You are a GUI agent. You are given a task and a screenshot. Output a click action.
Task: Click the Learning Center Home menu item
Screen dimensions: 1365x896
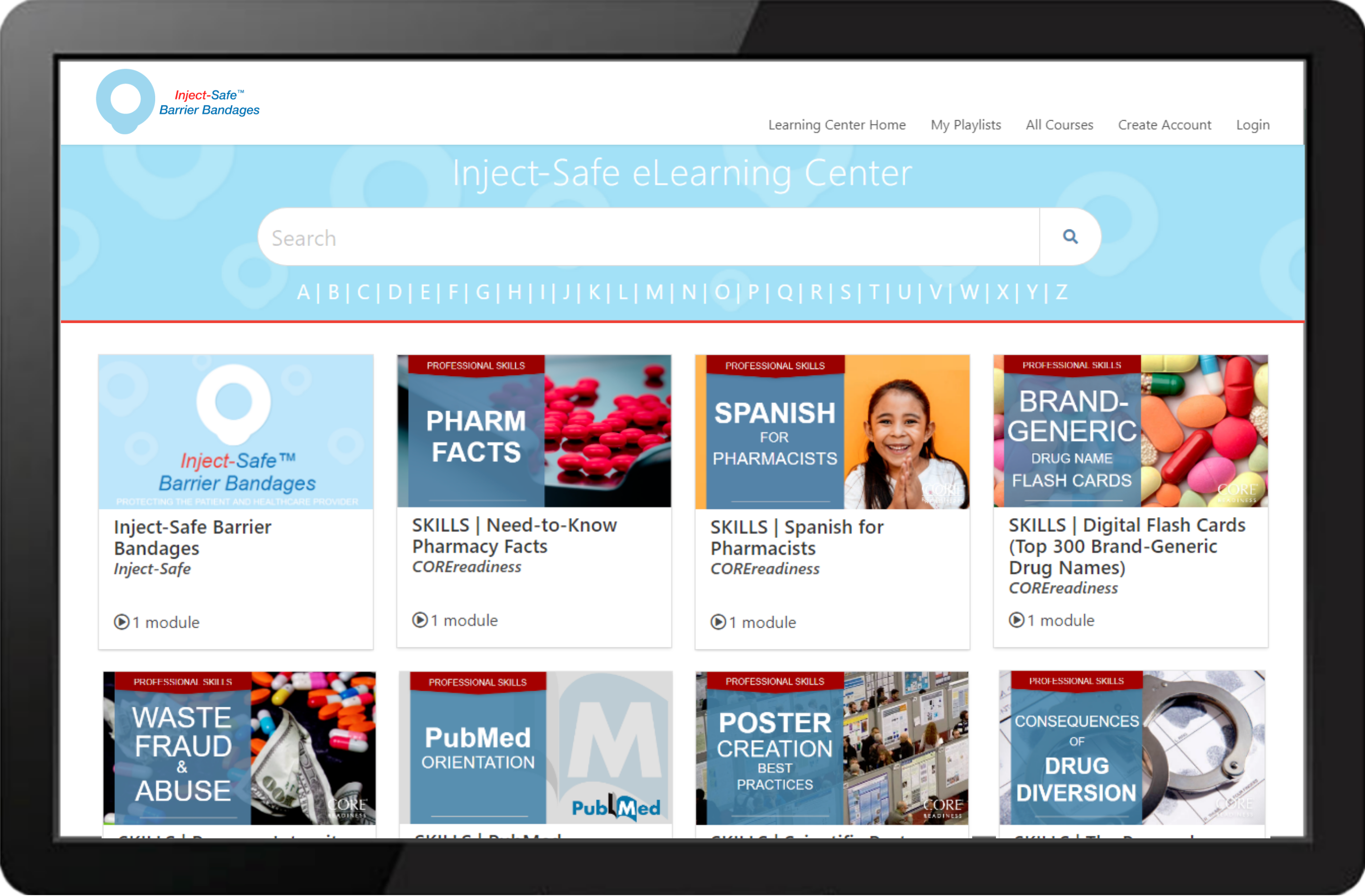[837, 125]
